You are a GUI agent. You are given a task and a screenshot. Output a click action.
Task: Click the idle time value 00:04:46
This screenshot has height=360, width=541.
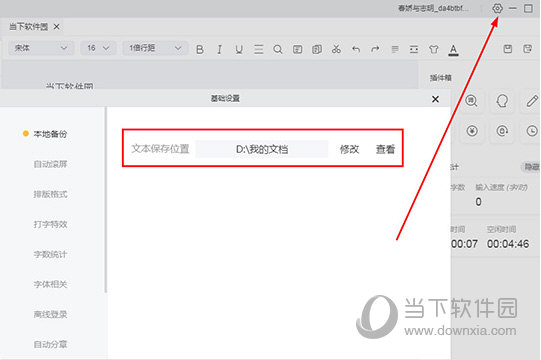[508, 244]
